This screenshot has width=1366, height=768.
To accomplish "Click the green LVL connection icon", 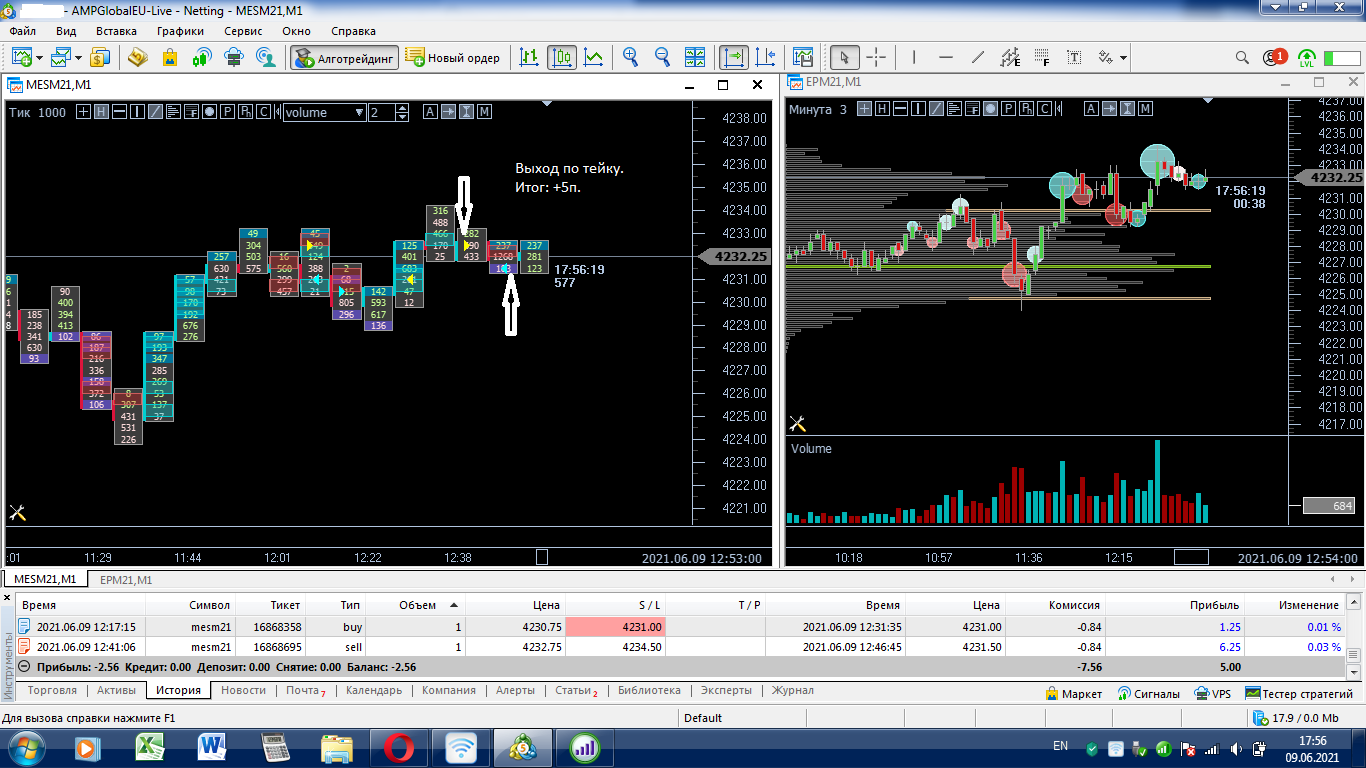I will [1306, 57].
